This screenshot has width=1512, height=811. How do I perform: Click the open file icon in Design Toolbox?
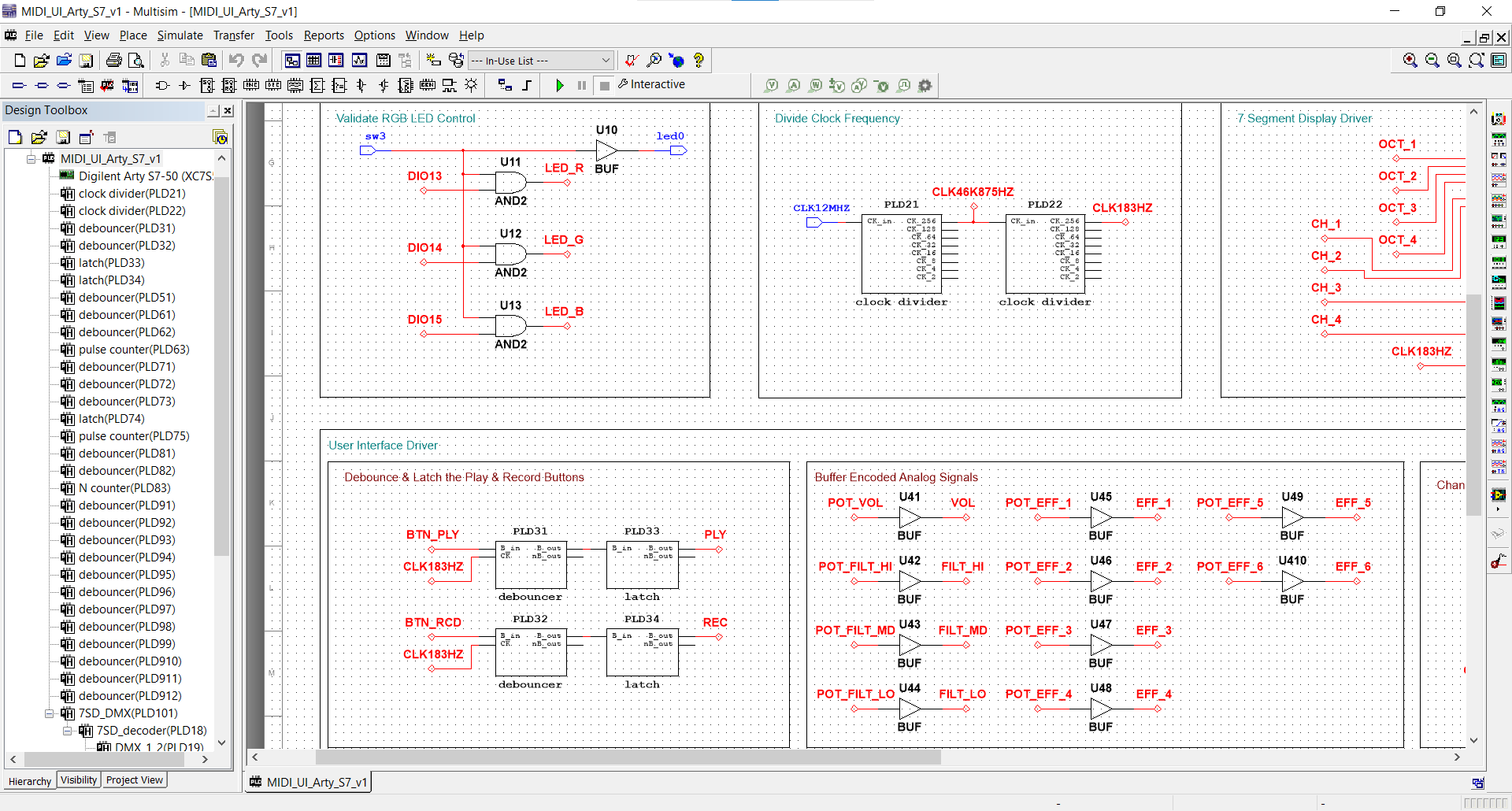point(39,138)
